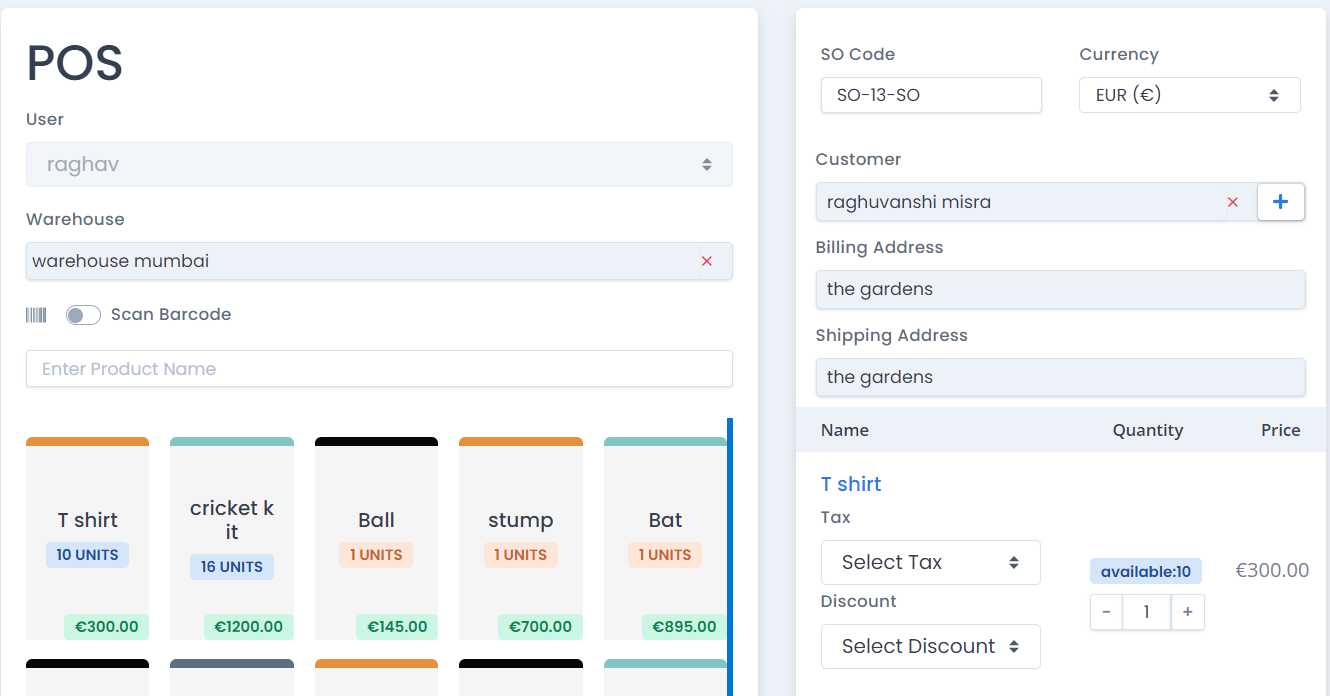Select the cricket kit product card
1330x696 pixels.
click(x=232, y=538)
